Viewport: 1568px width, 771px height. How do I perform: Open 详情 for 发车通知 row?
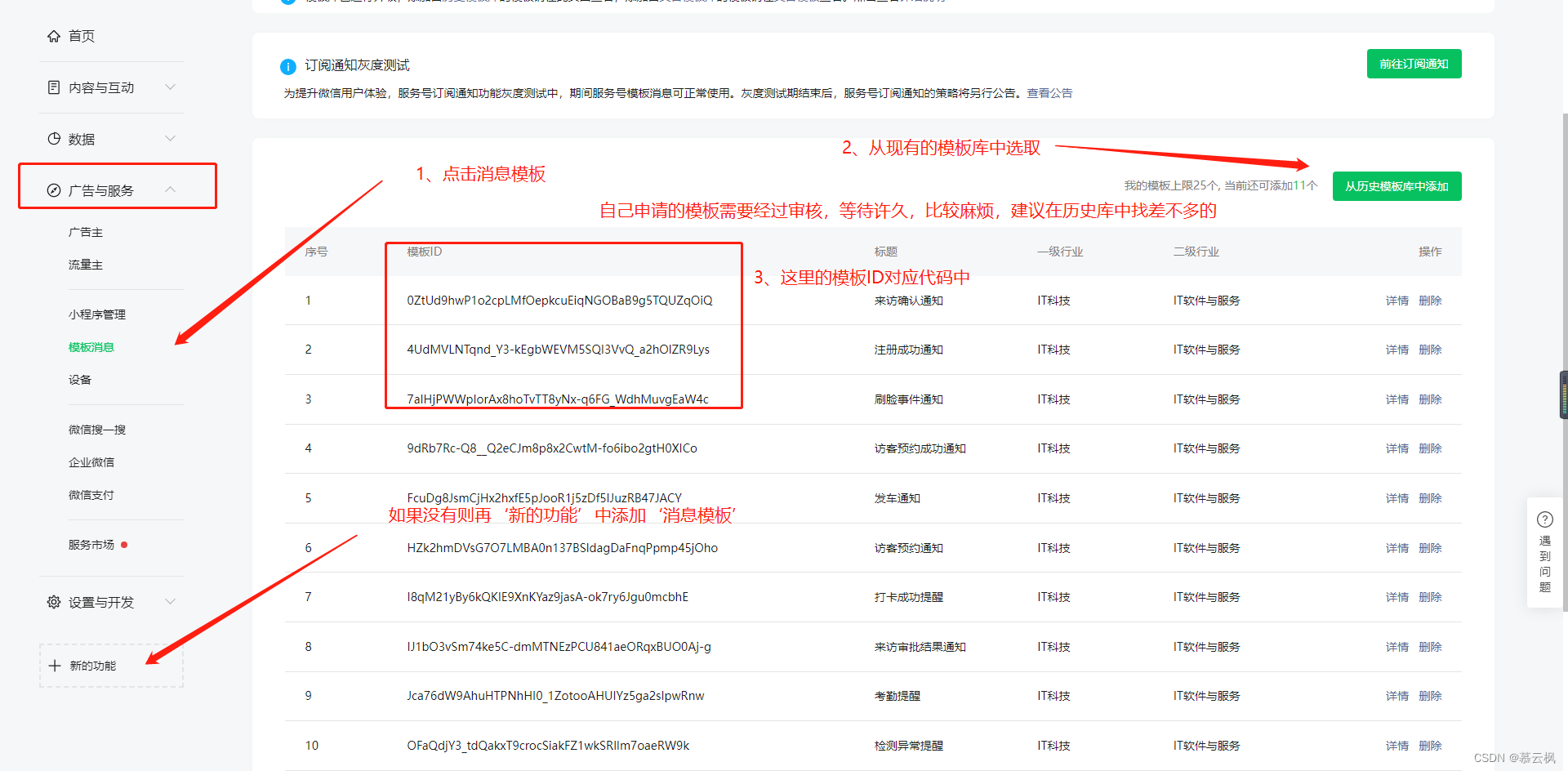click(x=1396, y=498)
